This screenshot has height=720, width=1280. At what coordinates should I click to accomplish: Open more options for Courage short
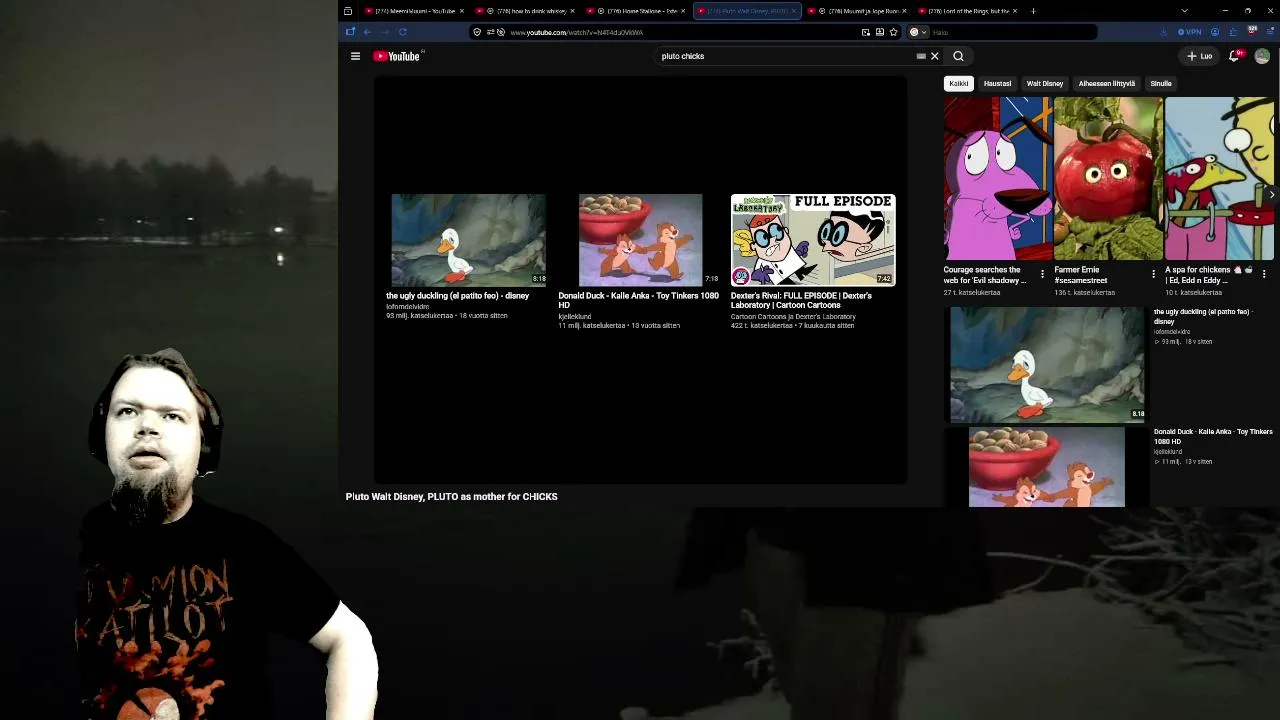pos(1042,274)
